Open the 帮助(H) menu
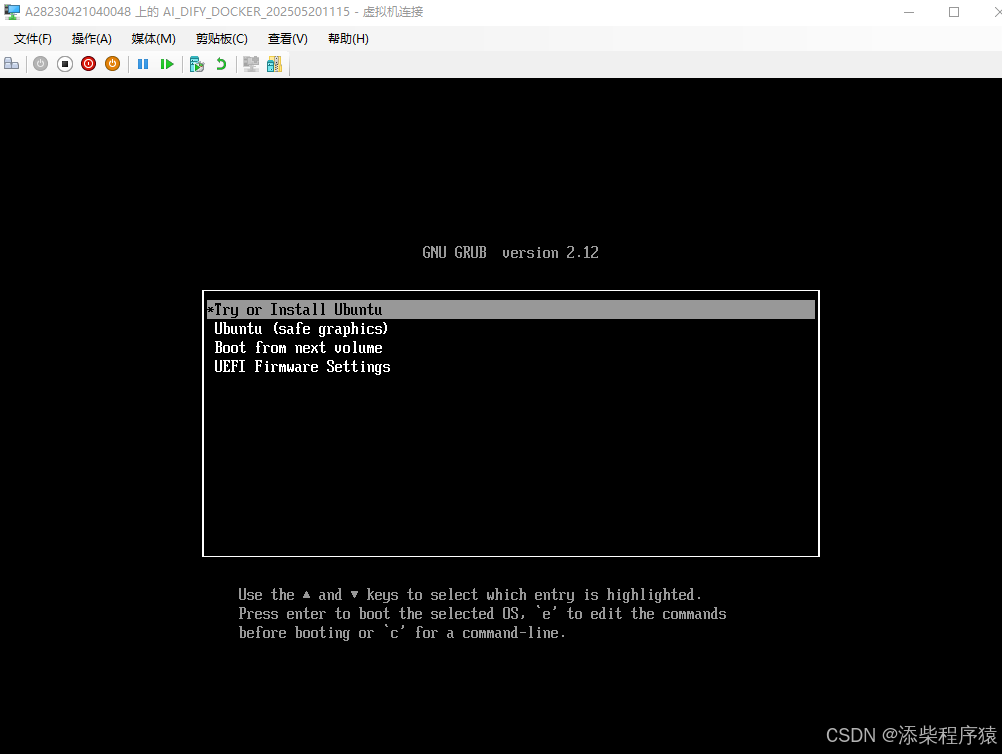 point(348,39)
